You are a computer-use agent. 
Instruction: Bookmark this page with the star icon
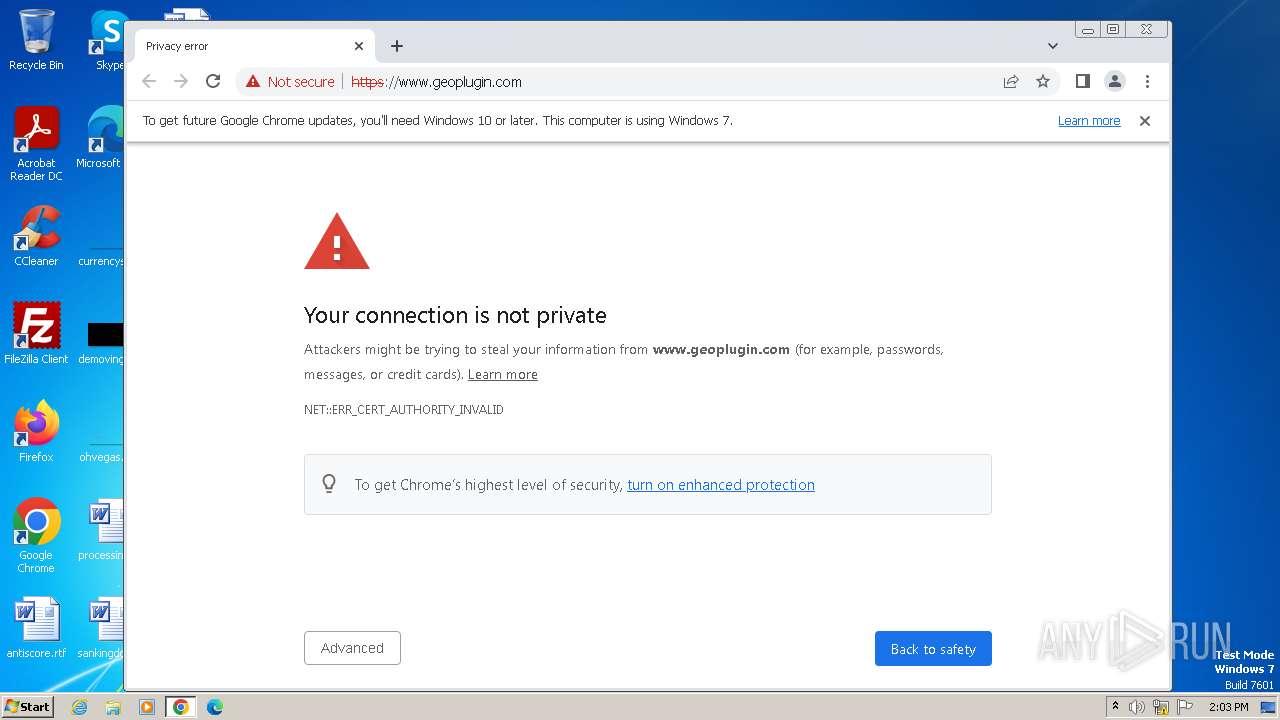click(1043, 82)
